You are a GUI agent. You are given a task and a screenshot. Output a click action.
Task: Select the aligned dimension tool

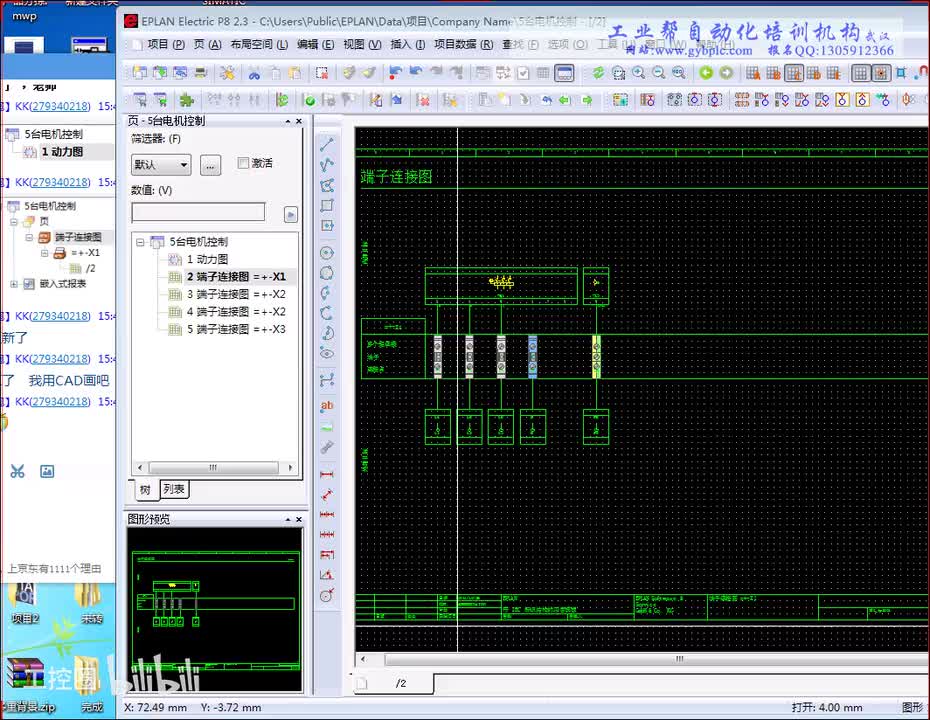click(327, 495)
